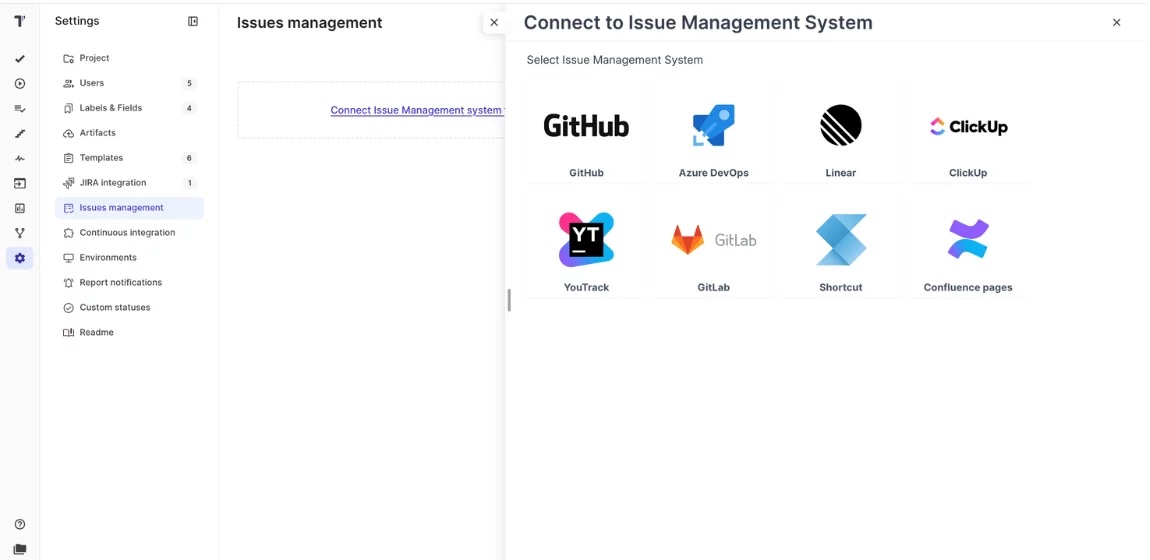
Task: Open Templates settings
Action: tap(130, 158)
